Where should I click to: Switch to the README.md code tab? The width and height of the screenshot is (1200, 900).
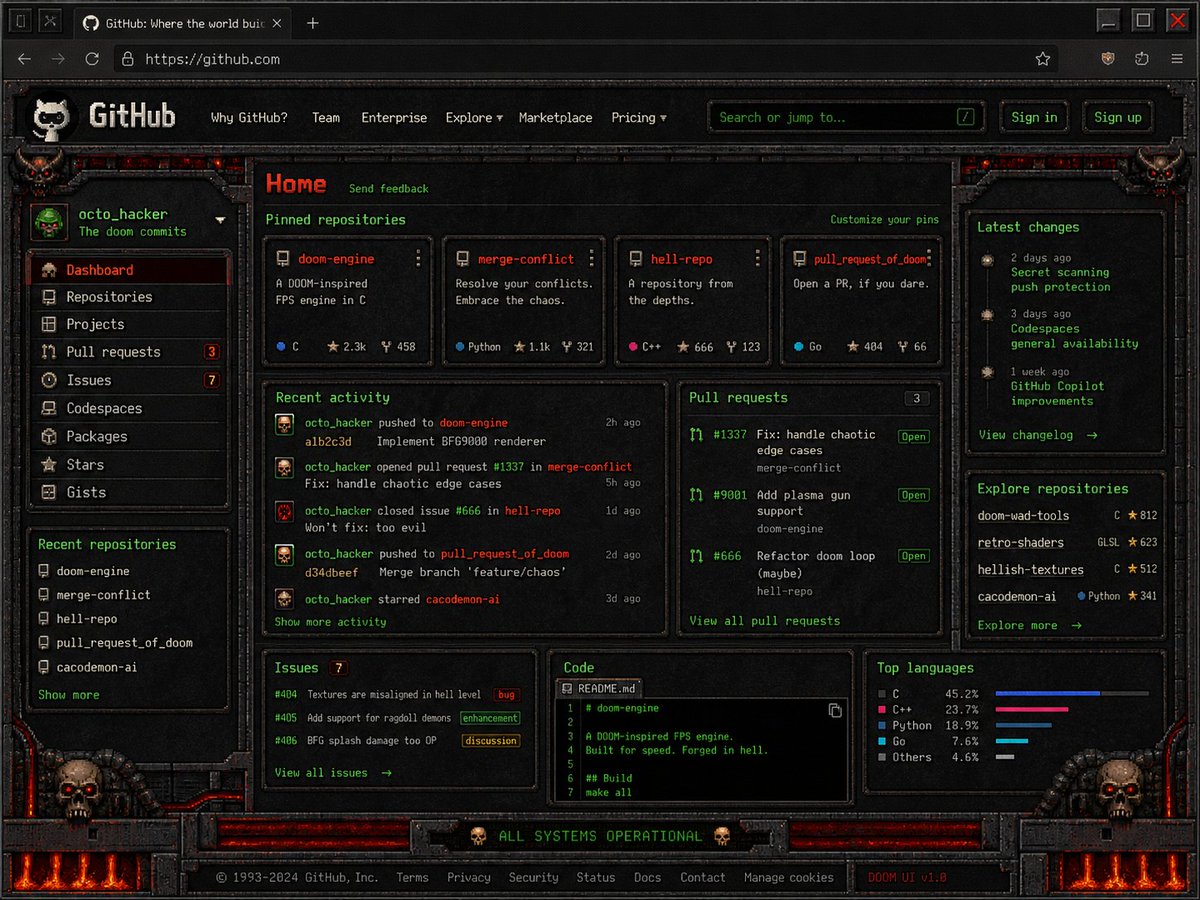pyautogui.click(x=600, y=689)
